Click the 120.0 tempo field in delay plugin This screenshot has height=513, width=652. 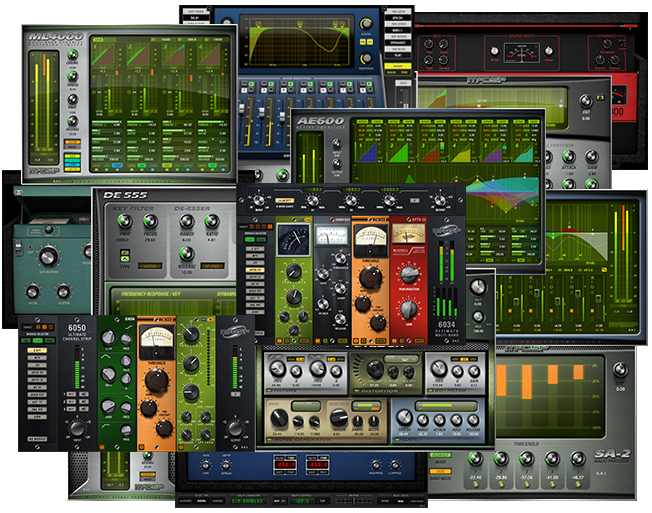(302, 501)
